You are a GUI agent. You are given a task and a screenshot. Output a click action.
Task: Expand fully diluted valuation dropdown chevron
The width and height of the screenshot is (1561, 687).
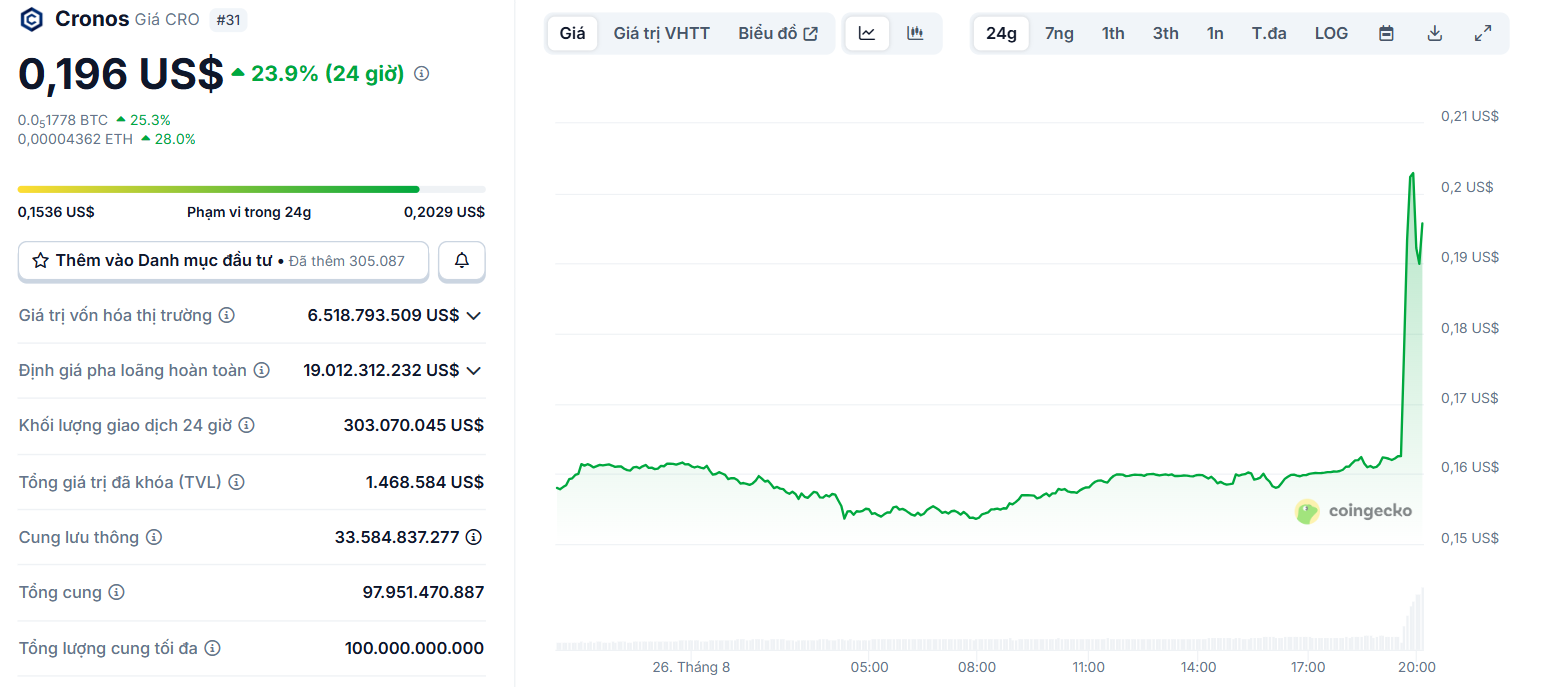coord(474,371)
